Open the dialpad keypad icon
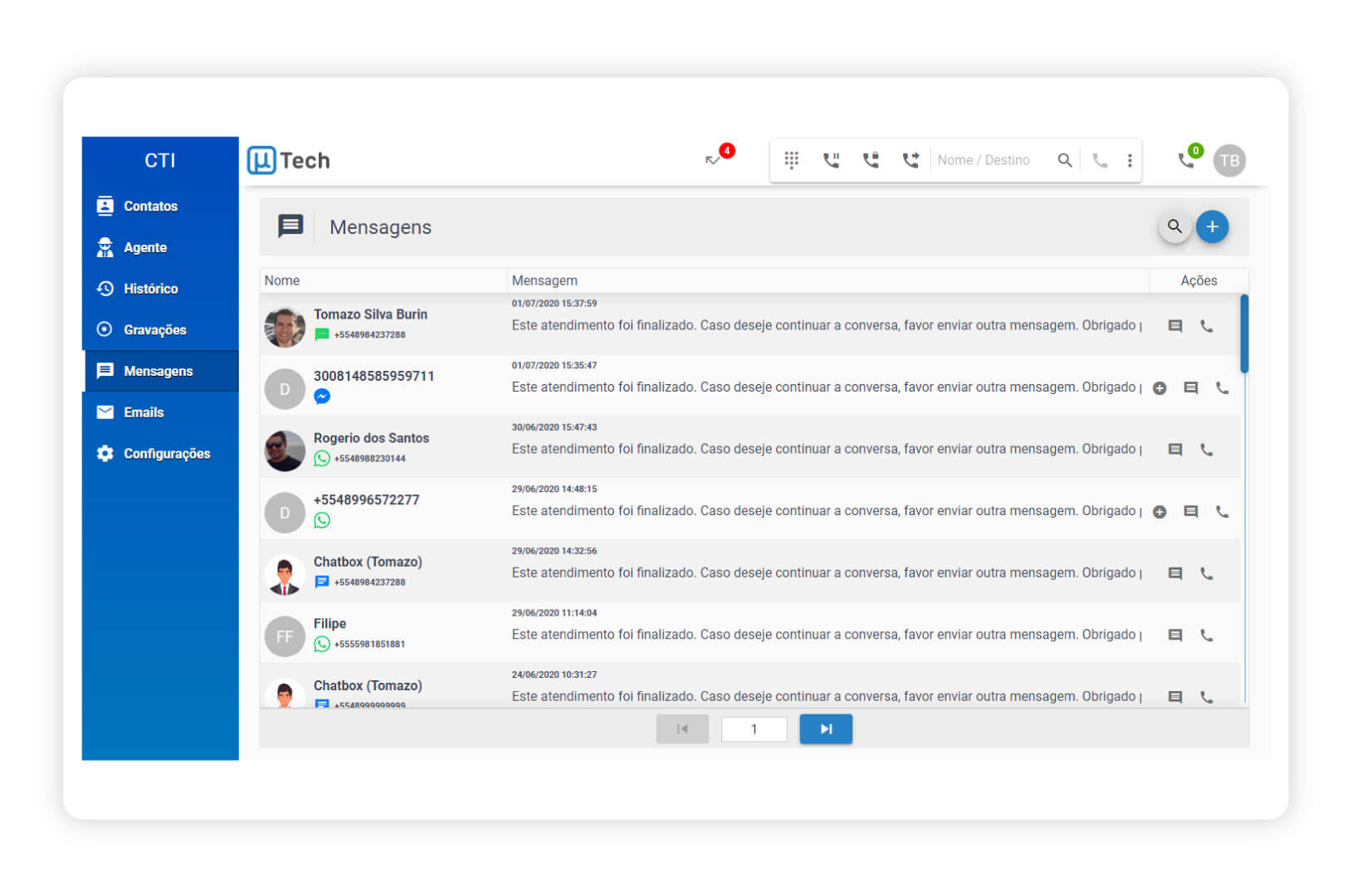This screenshot has width=1352, height=896. (x=791, y=160)
